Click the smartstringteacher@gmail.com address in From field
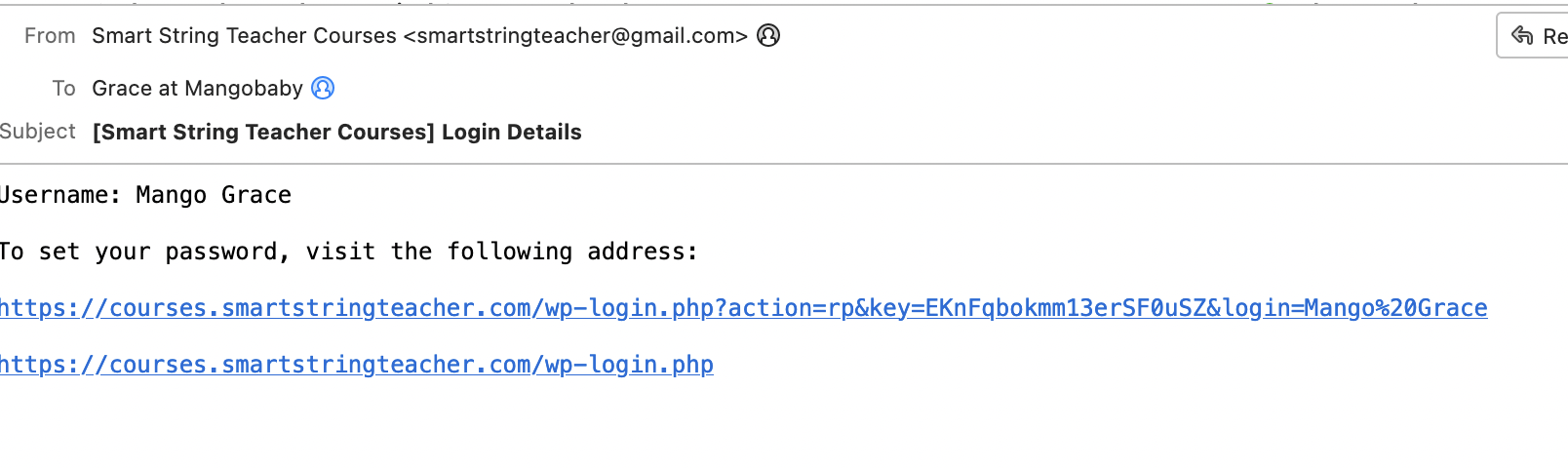 (x=575, y=36)
